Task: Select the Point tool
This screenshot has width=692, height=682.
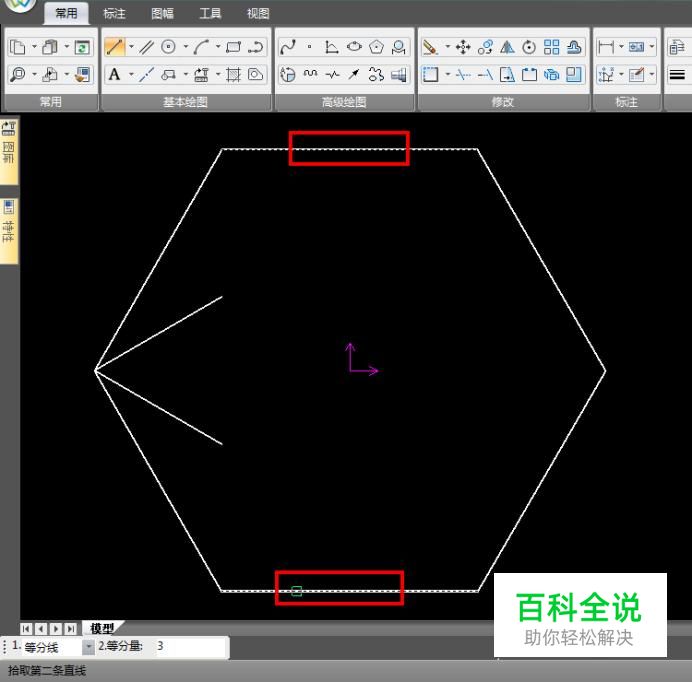Action: (x=310, y=47)
